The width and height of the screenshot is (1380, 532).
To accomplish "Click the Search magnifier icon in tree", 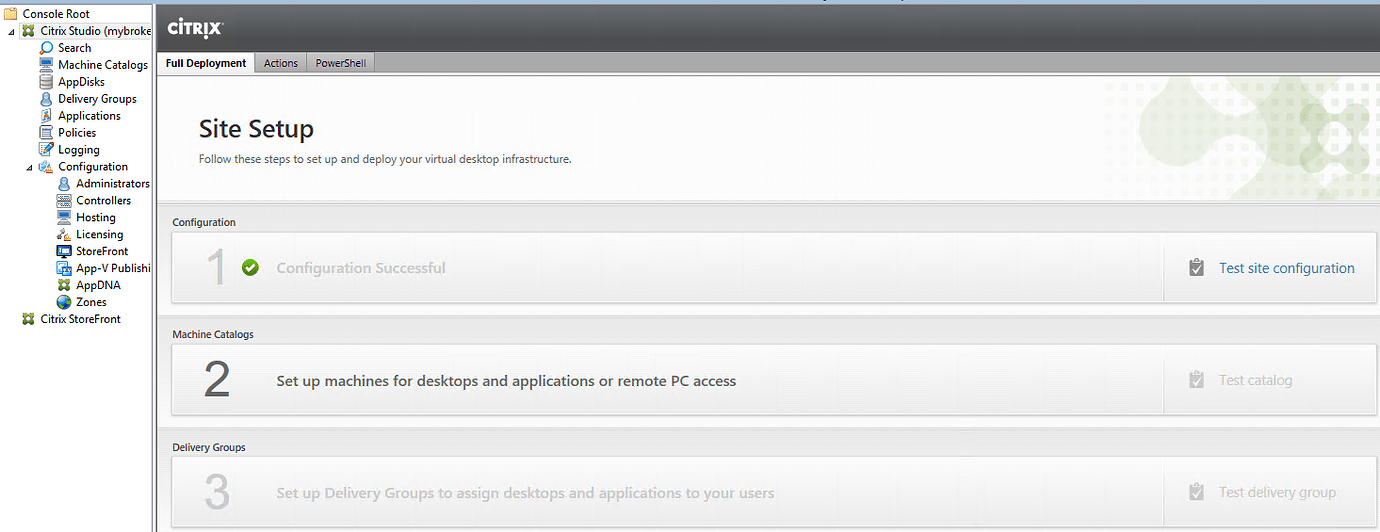I will coord(46,48).
